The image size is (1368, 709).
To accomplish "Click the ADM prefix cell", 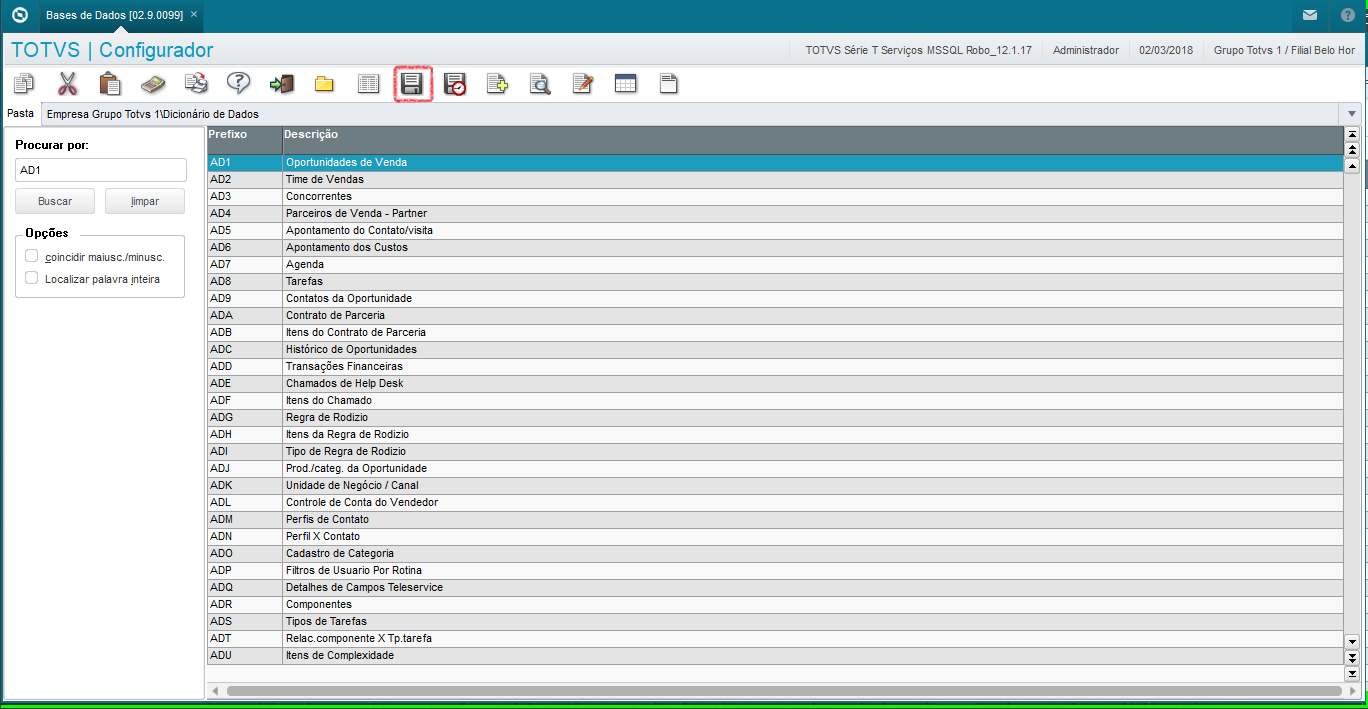I will point(245,519).
